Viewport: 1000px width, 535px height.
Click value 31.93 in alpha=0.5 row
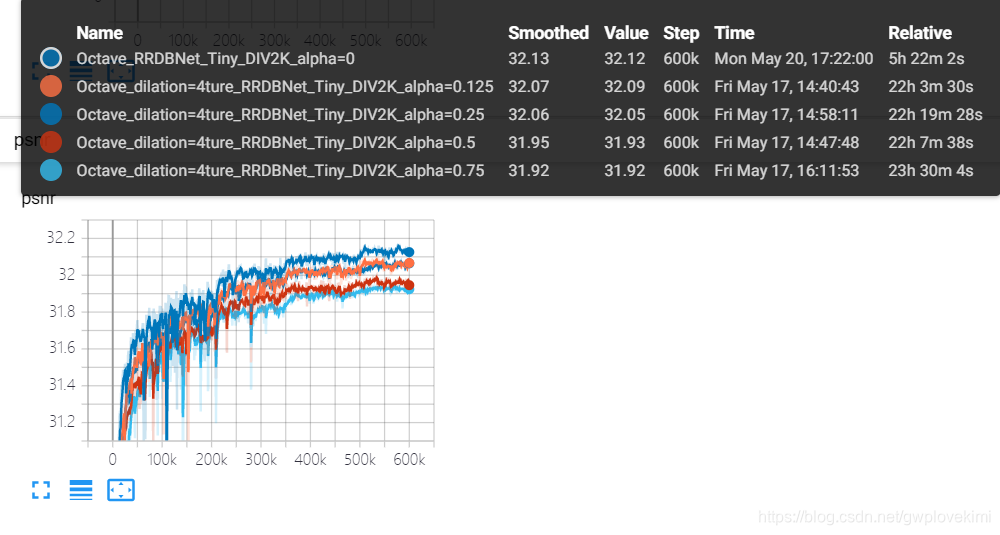coord(625,143)
